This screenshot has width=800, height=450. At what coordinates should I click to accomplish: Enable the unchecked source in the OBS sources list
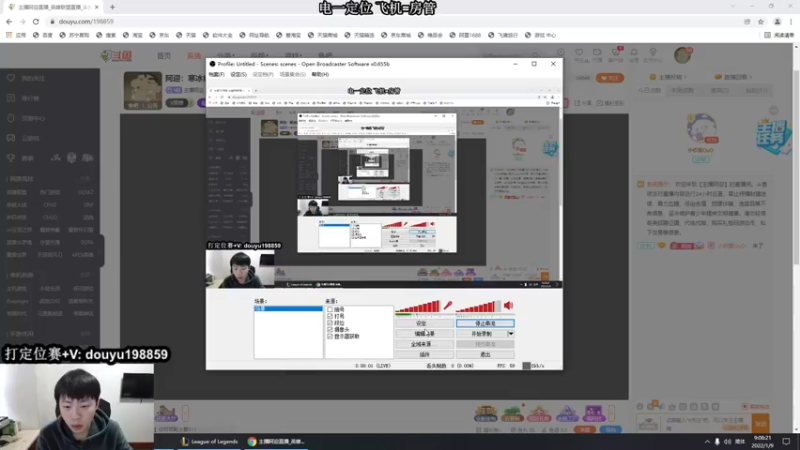(330, 309)
